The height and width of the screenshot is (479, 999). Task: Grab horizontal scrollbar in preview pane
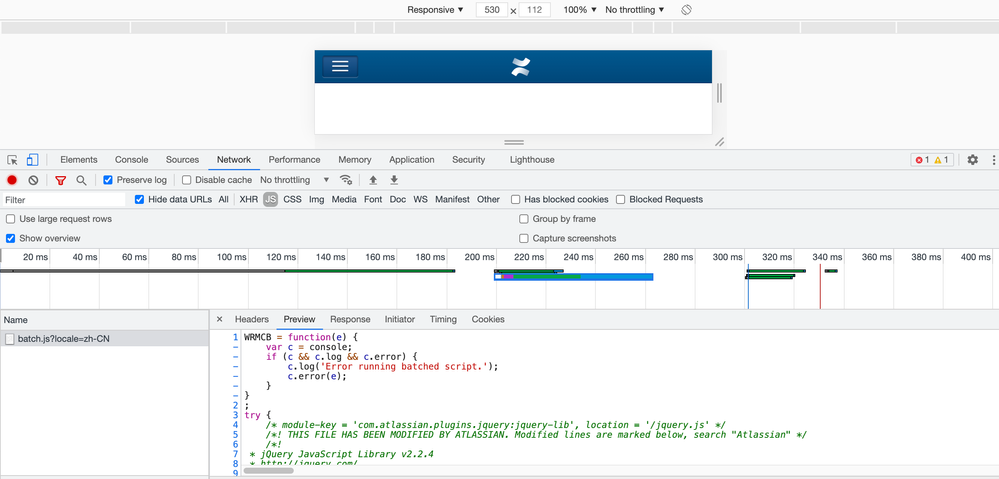[x=268, y=471]
